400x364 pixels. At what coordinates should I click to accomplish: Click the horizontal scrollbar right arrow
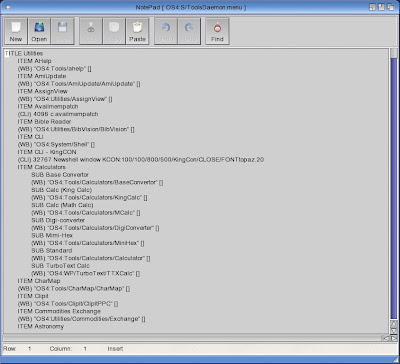point(393,338)
